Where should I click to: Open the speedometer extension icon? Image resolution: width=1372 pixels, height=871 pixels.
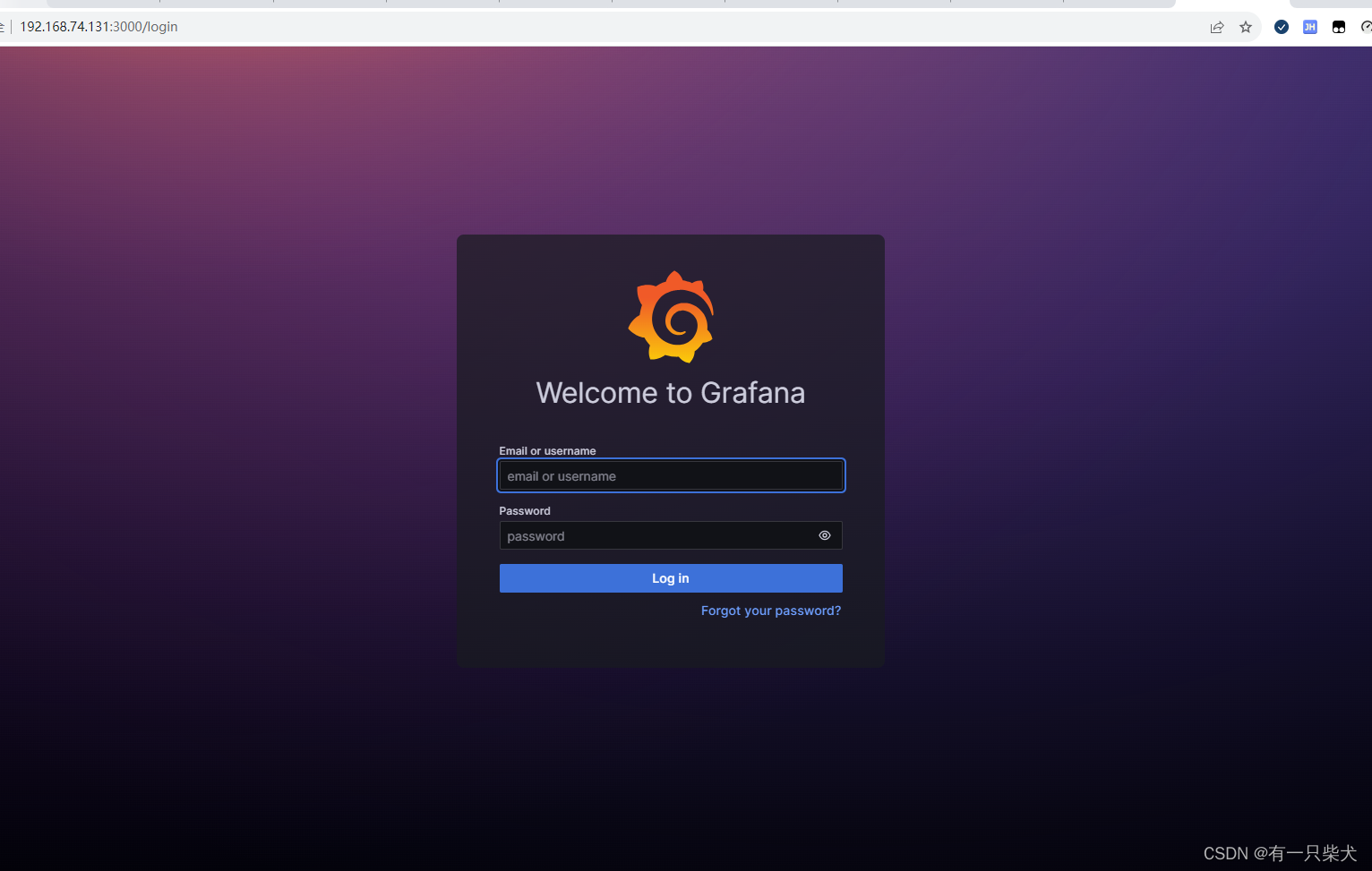point(1365,27)
